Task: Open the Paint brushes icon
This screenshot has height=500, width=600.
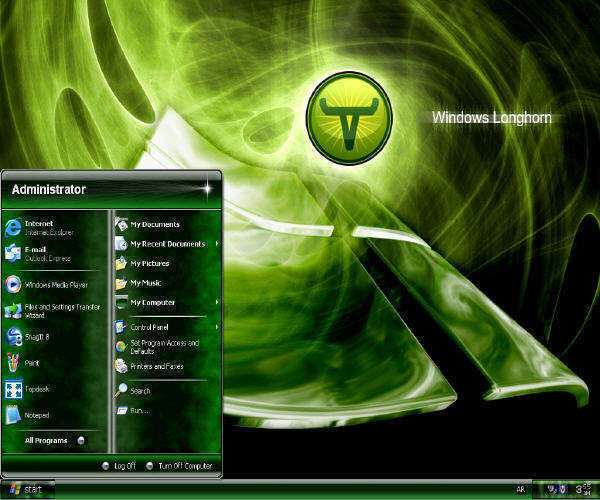Action: (x=13, y=363)
